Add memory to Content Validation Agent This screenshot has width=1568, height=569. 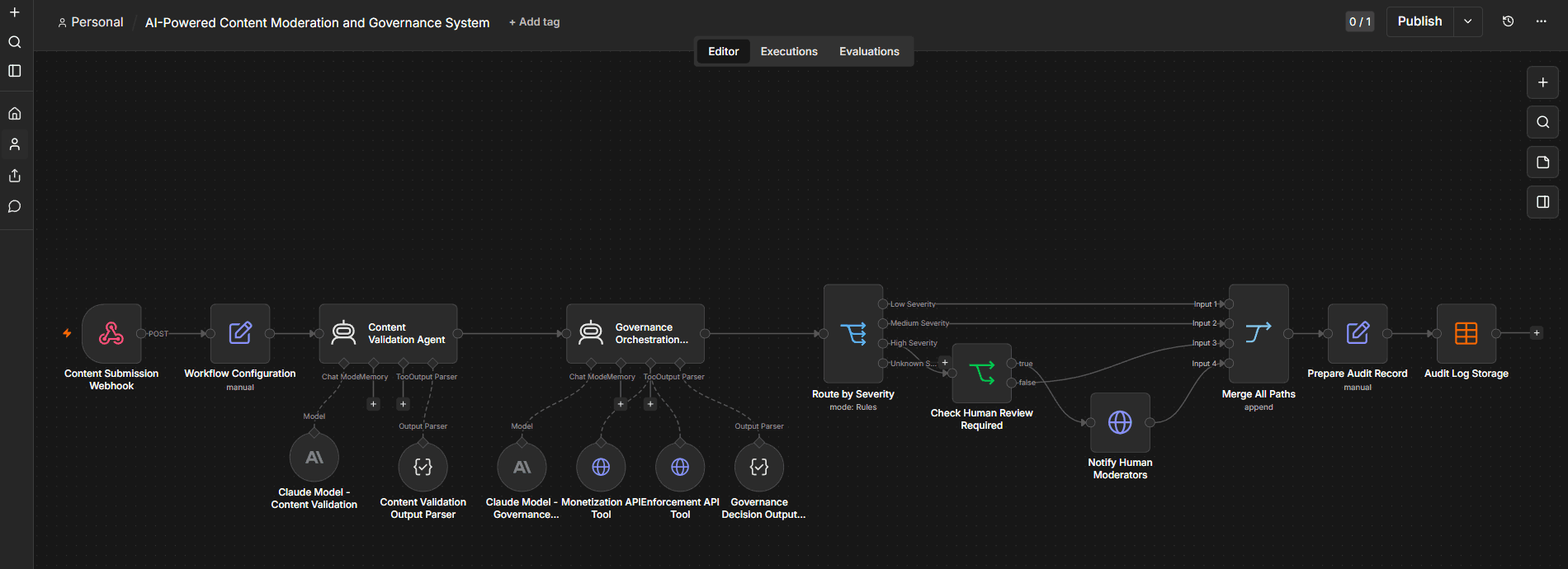(x=373, y=404)
